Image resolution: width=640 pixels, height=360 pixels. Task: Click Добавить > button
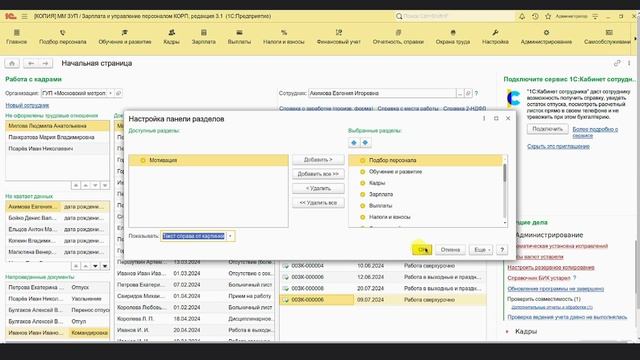318,160
